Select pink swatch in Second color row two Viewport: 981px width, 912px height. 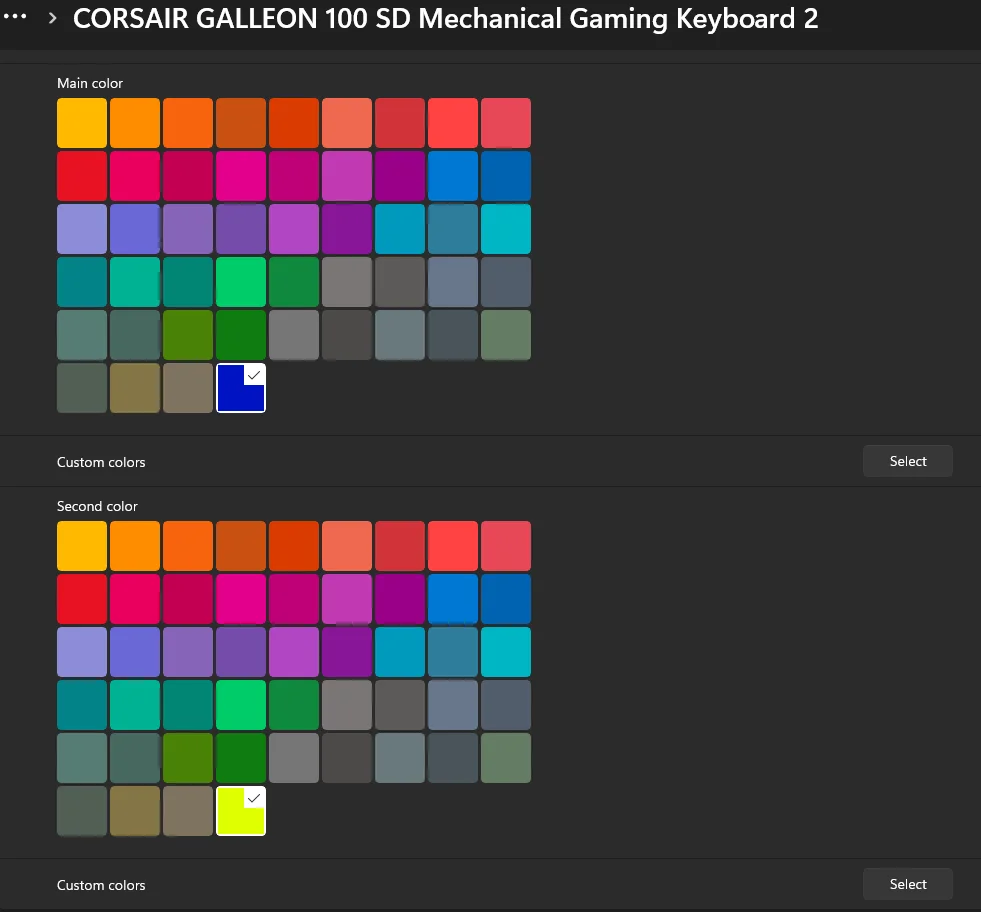[134, 598]
